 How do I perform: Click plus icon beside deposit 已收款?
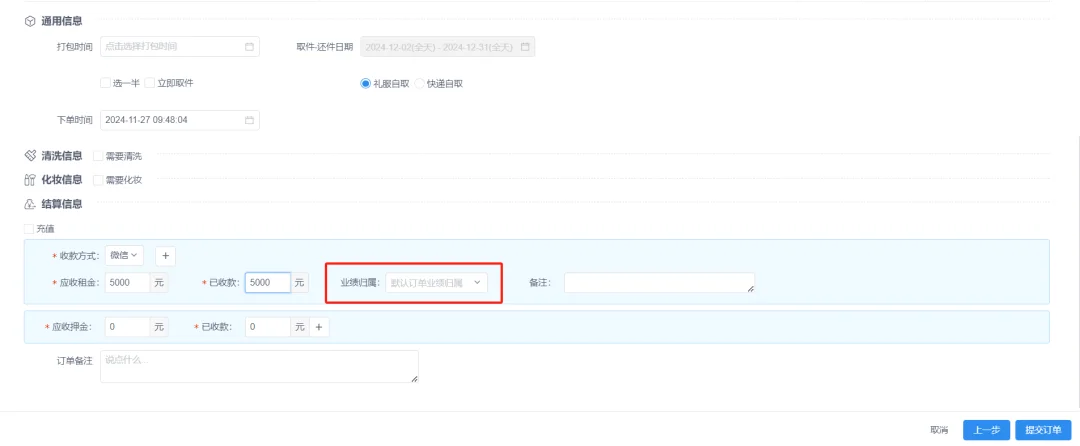(x=319, y=327)
